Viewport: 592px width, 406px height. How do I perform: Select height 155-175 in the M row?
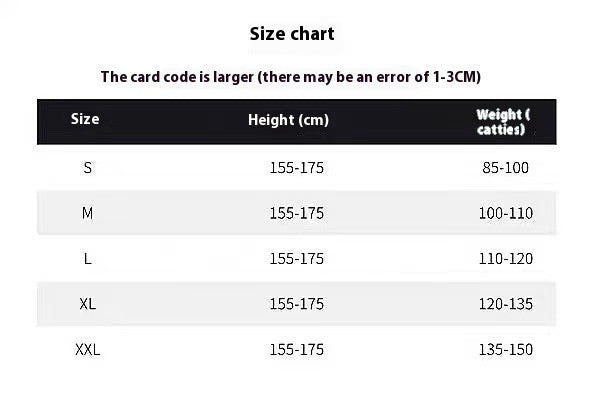pyautogui.click(x=296, y=213)
